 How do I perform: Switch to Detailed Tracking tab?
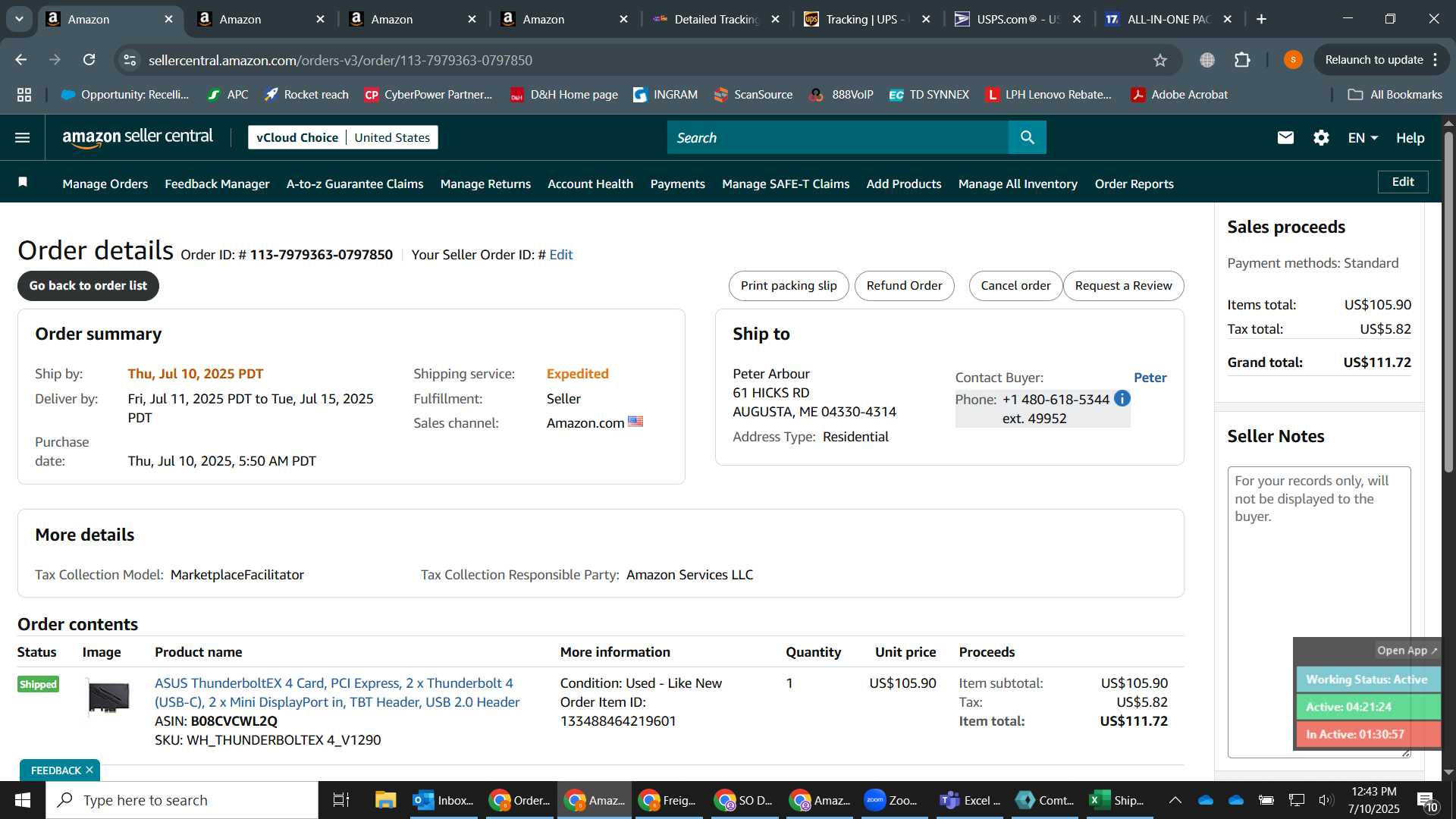pyautogui.click(x=717, y=19)
